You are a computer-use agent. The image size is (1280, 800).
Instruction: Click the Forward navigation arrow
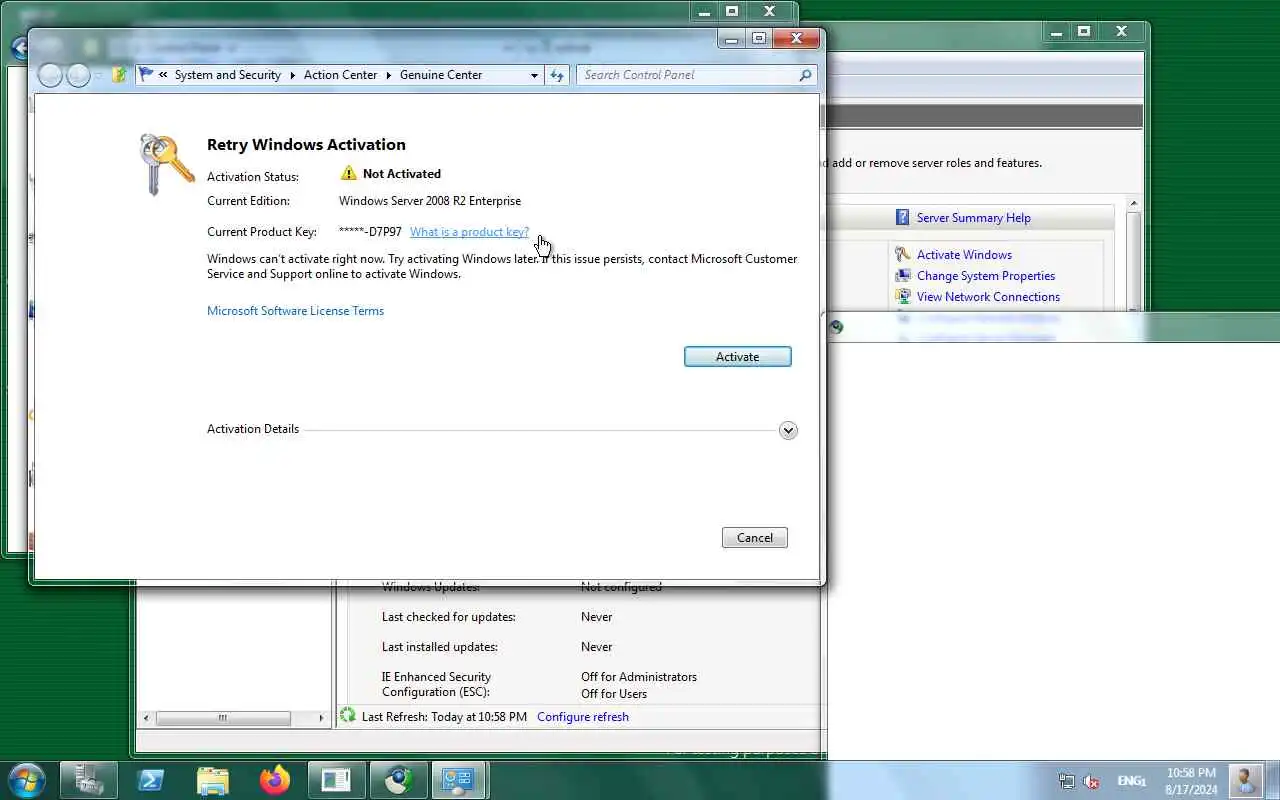[78, 75]
